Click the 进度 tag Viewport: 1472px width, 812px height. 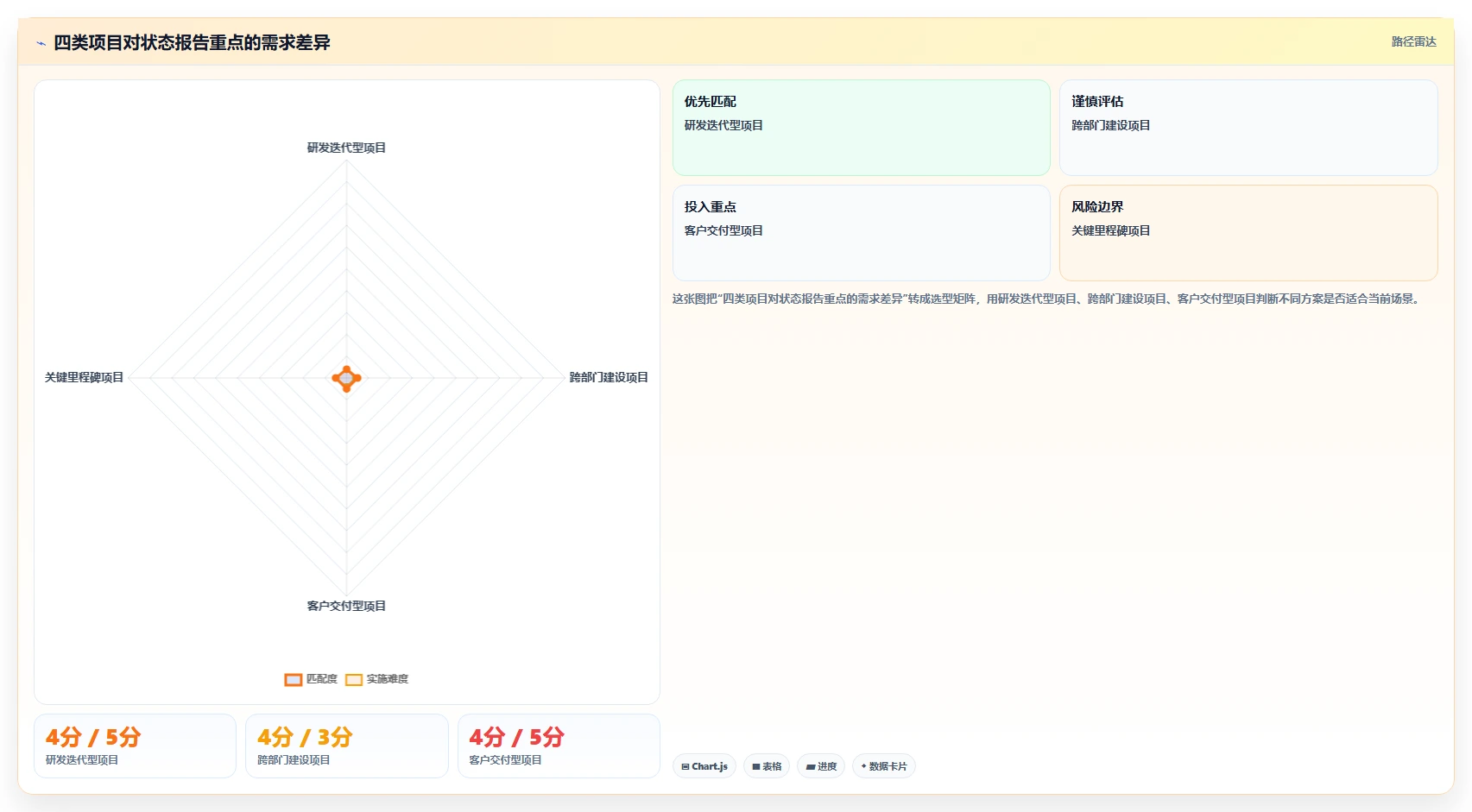(820, 766)
